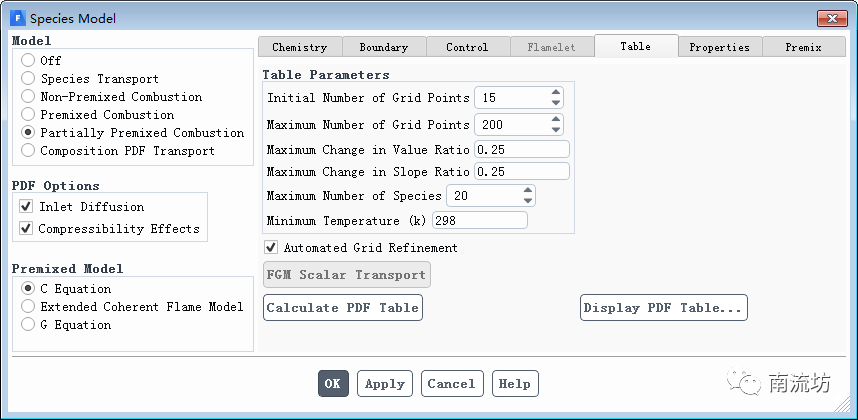Select Extended Coherent Flame Model
Viewport: 858px width, 420px height.
[28, 307]
